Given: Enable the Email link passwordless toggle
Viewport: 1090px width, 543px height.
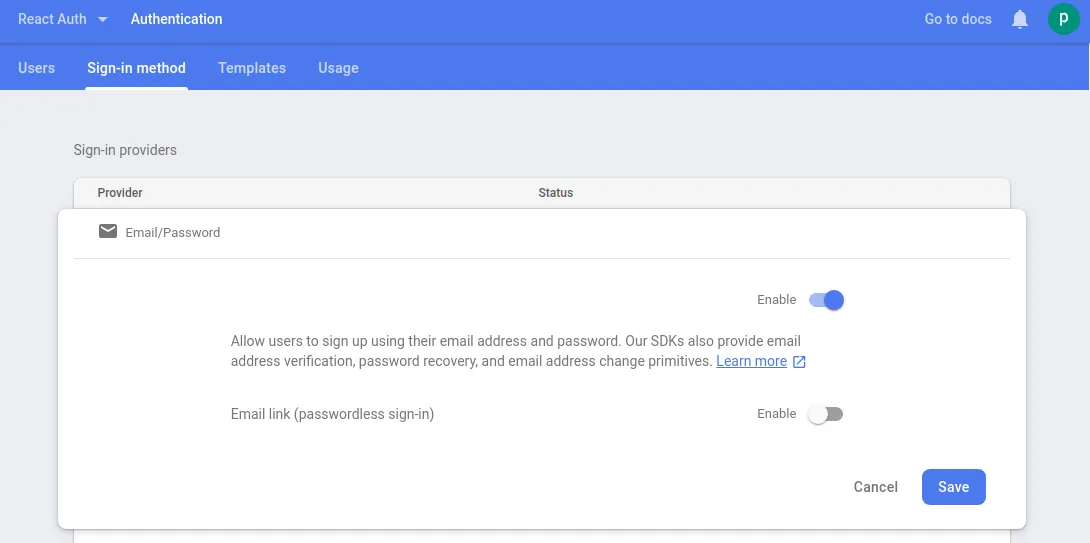Looking at the screenshot, I should (826, 414).
